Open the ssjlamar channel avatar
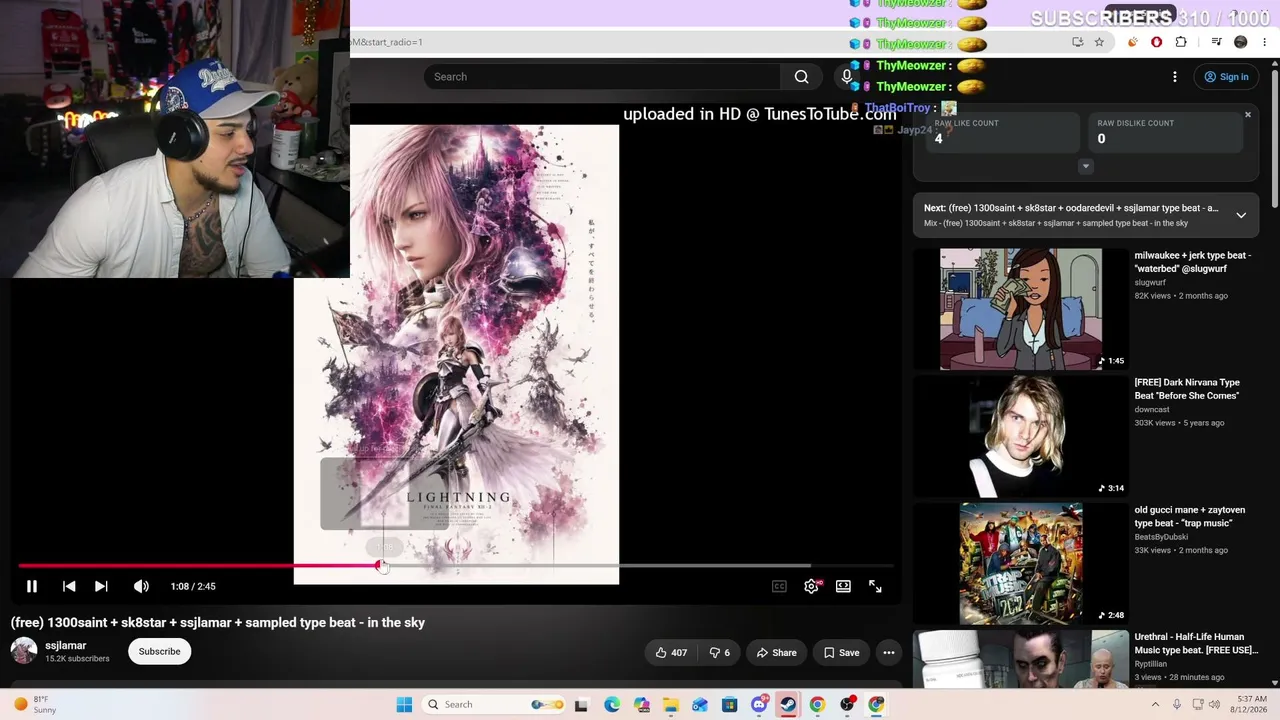 pos(24,651)
